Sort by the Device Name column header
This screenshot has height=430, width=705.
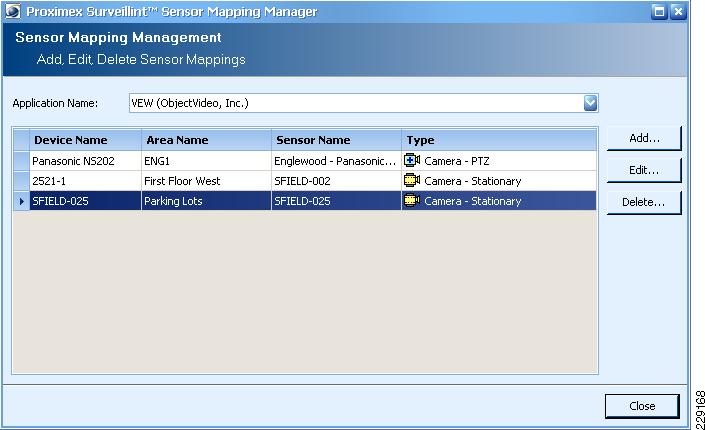coord(85,140)
